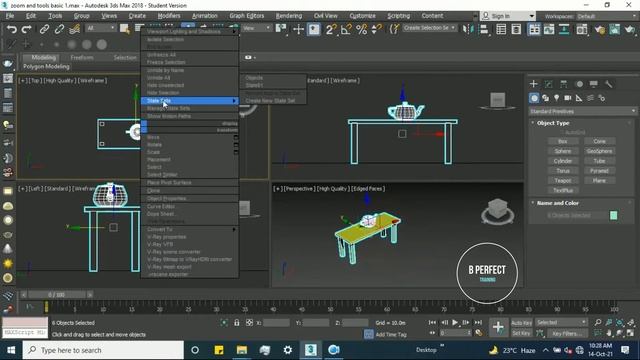Toggle the Ribbon display toolbar button
The width and height of the screenshot is (640, 360).
(534, 29)
